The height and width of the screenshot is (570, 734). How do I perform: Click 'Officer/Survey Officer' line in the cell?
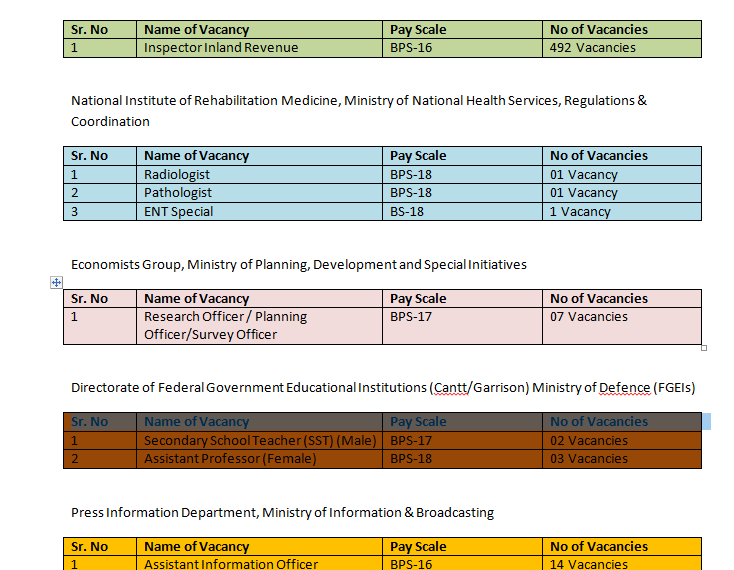coord(210,335)
